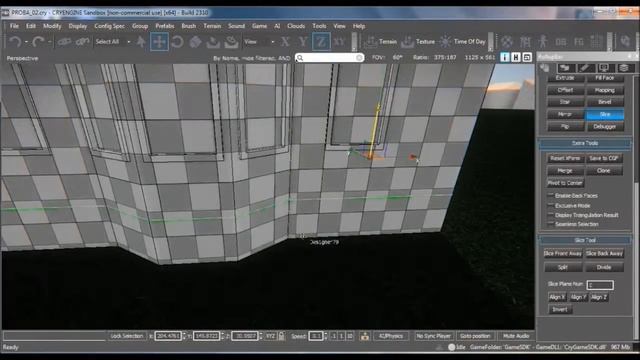Click the viewport layout window icon
Screen dimensions: 640x360
[x=527, y=58]
